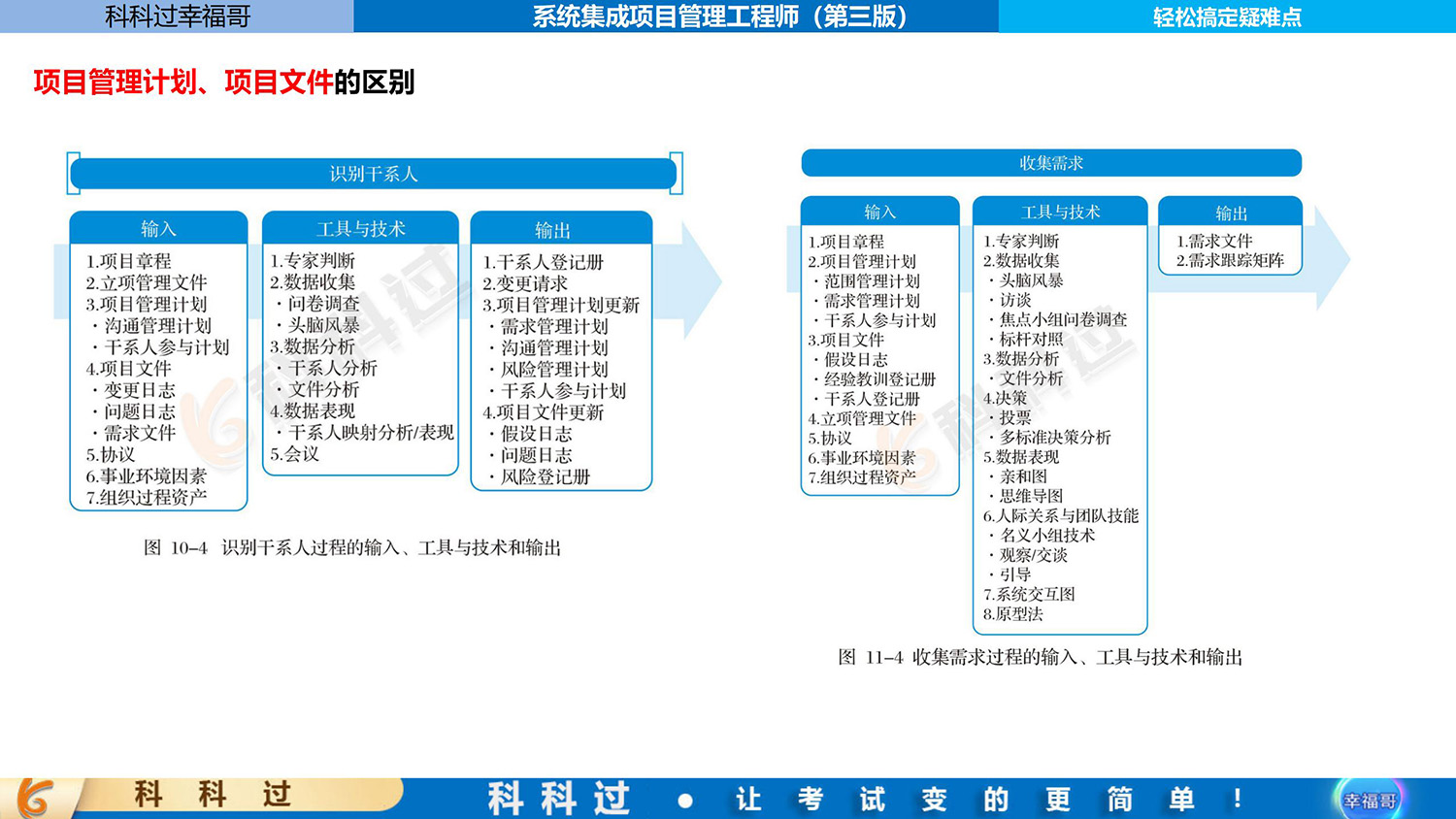Click the 识别干系人 process banner
Image resolution: width=1456 pixels, height=819 pixels.
click(x=374, y=174)
